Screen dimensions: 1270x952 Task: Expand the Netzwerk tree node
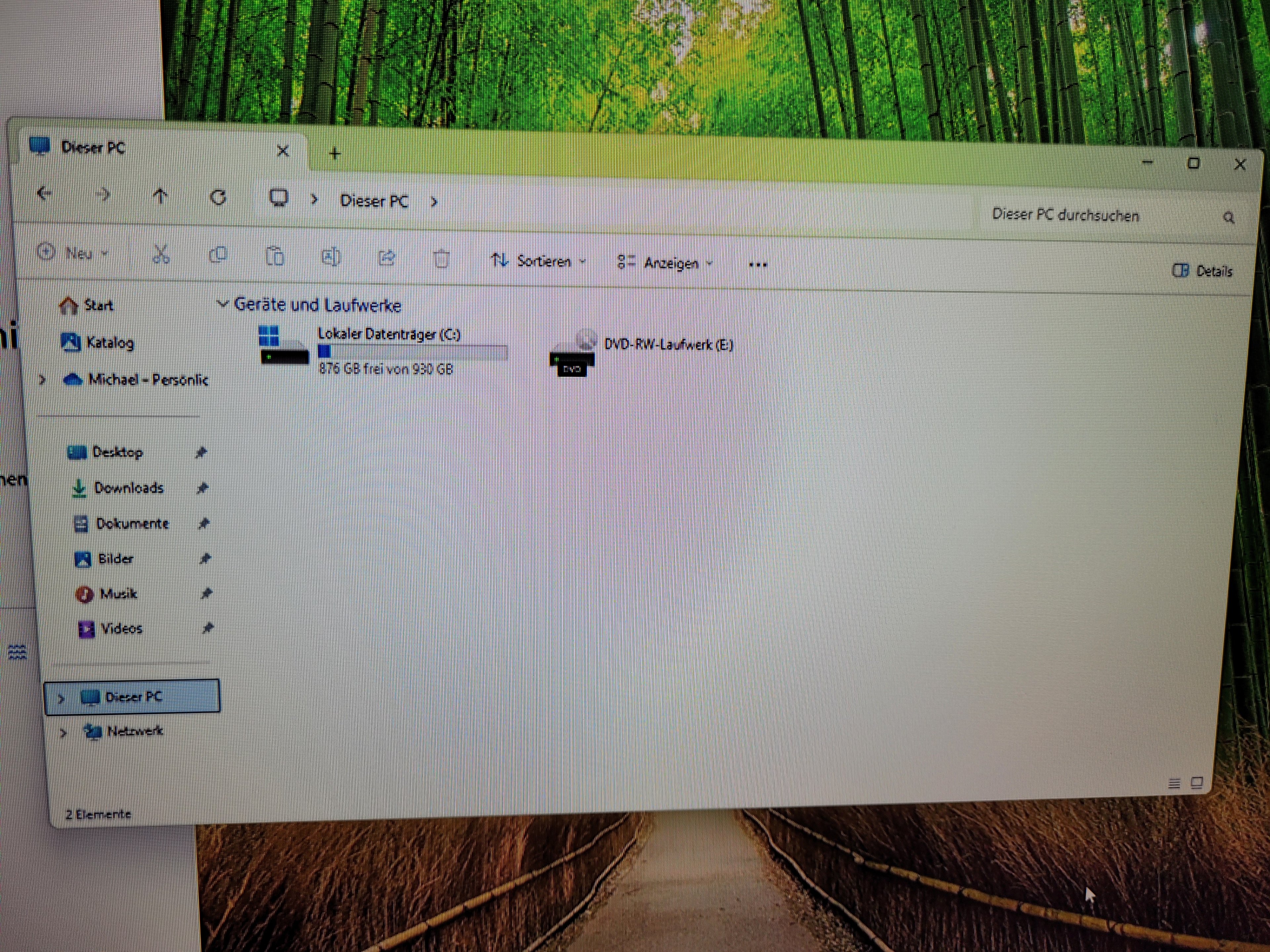pyautogui.click(x=64, y=733)
